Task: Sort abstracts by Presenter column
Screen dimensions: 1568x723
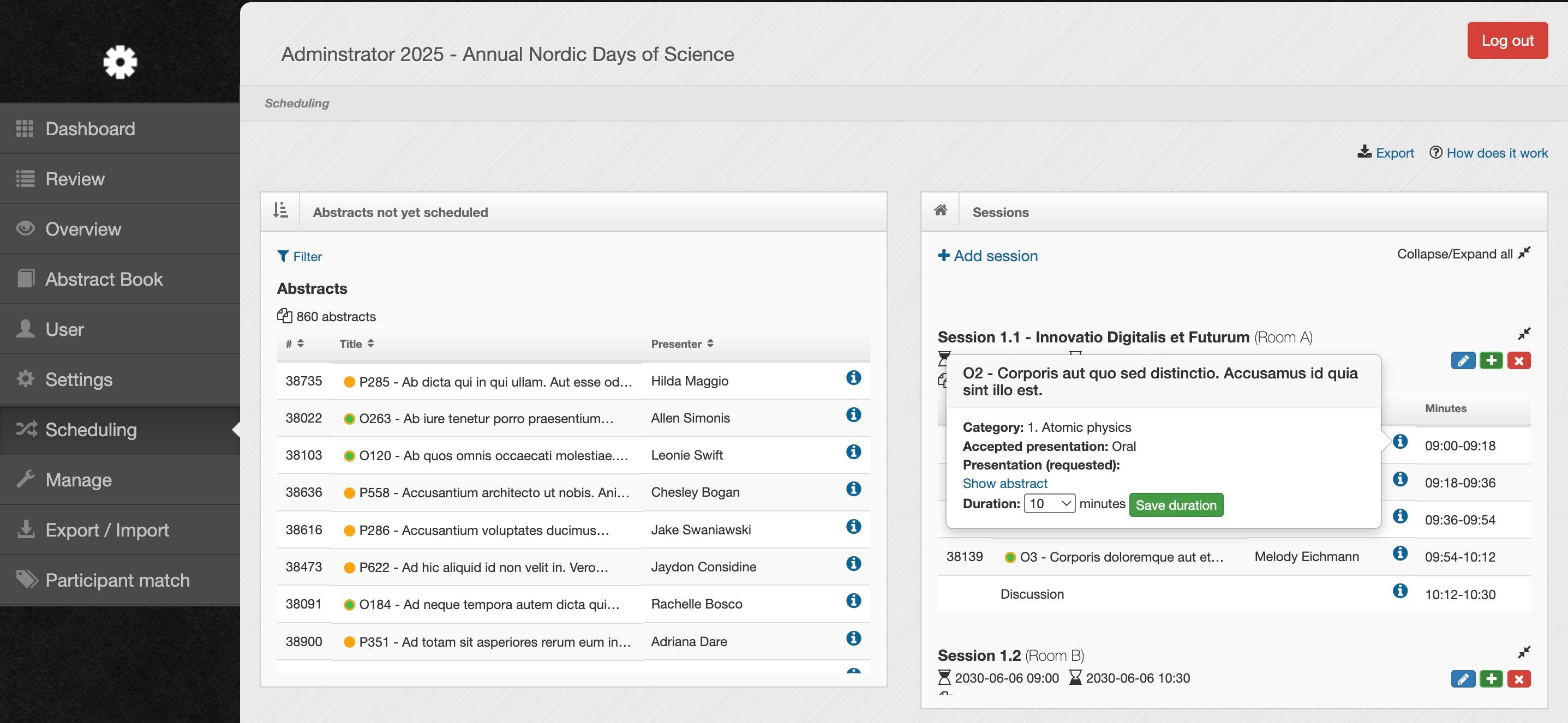Action: (x=682, y=344)
